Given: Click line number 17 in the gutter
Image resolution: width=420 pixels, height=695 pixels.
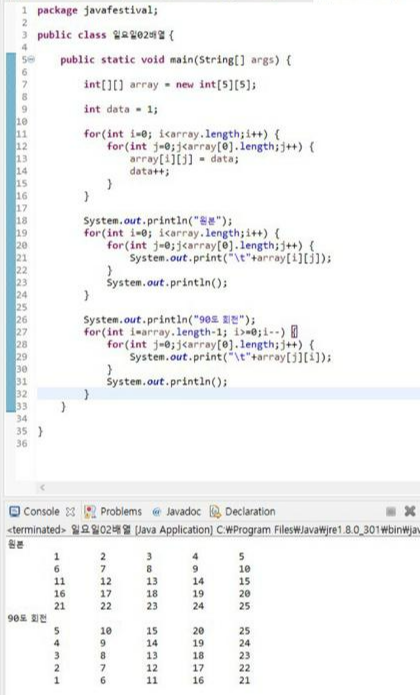Looking at the screenshot, I should pos(22,208).
